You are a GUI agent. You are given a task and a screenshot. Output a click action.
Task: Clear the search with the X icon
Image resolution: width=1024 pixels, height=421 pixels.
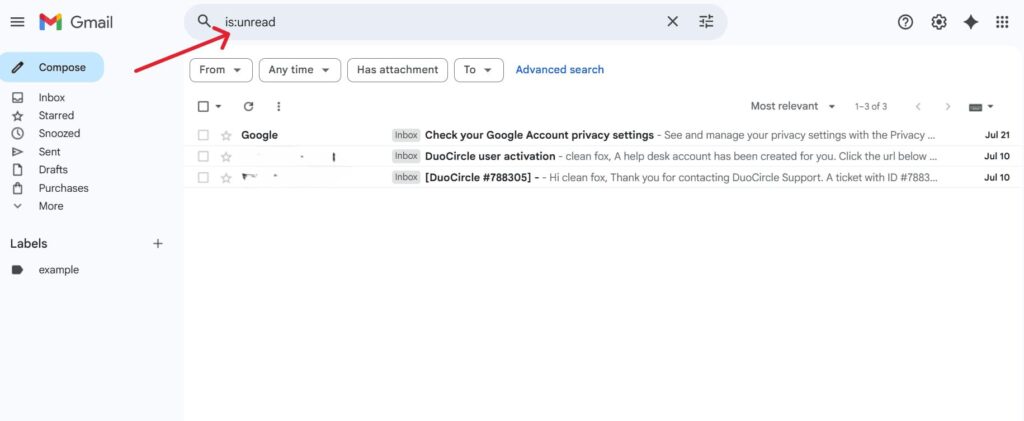(673, 22)
